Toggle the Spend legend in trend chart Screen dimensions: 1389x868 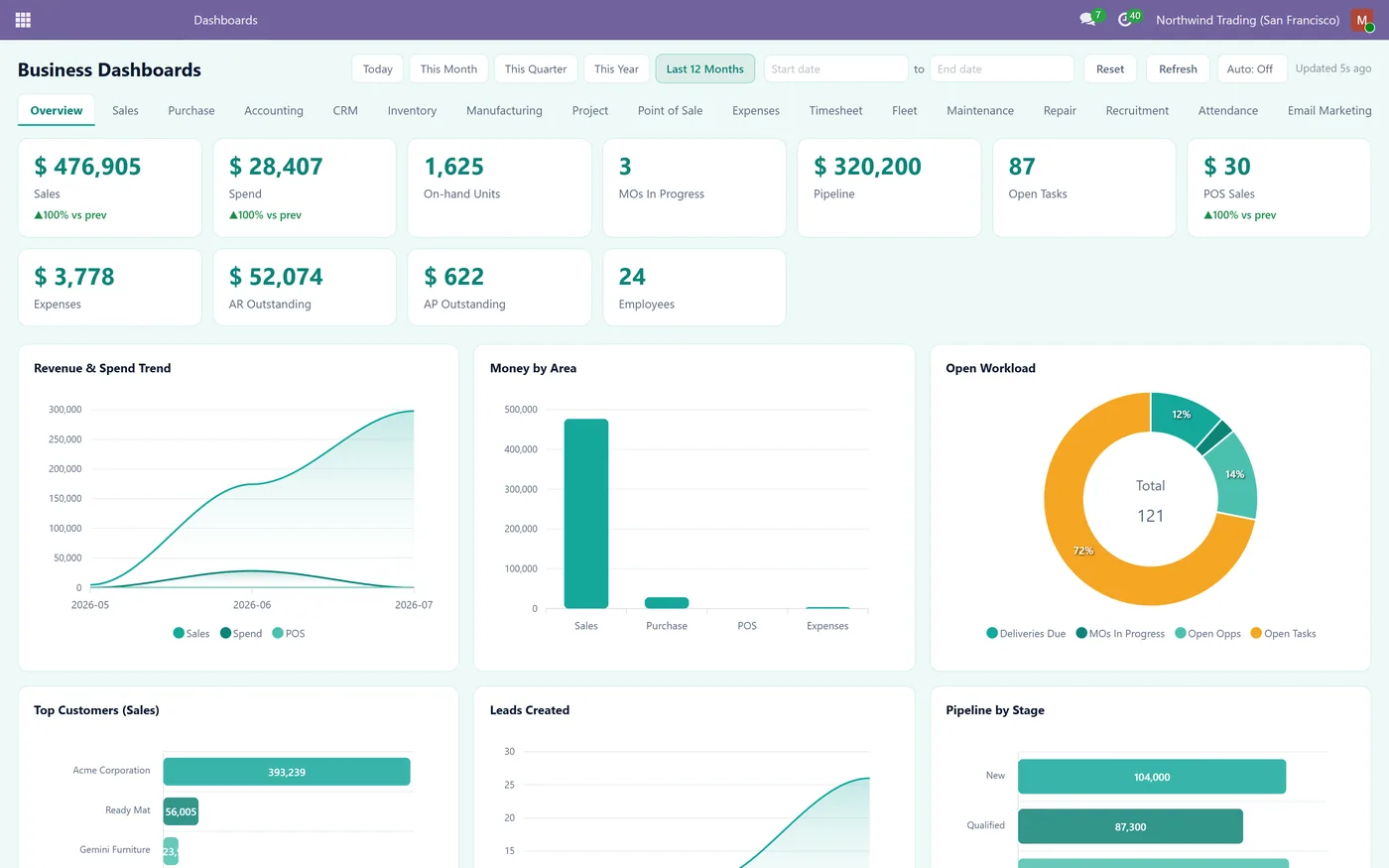pos(241,633)
